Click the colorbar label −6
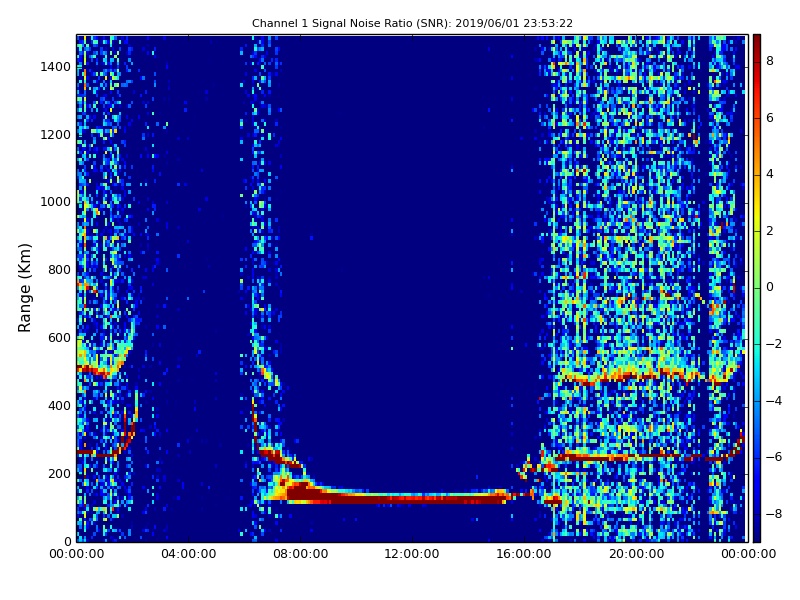 tap(774, 457)
